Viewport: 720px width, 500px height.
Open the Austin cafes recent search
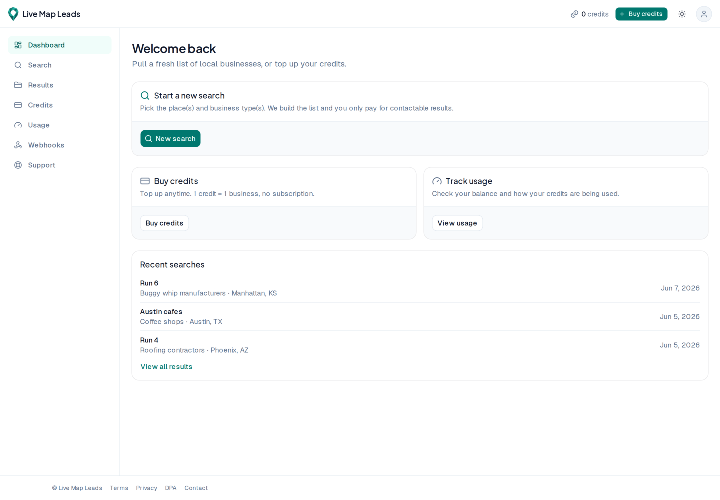(420, 316)
